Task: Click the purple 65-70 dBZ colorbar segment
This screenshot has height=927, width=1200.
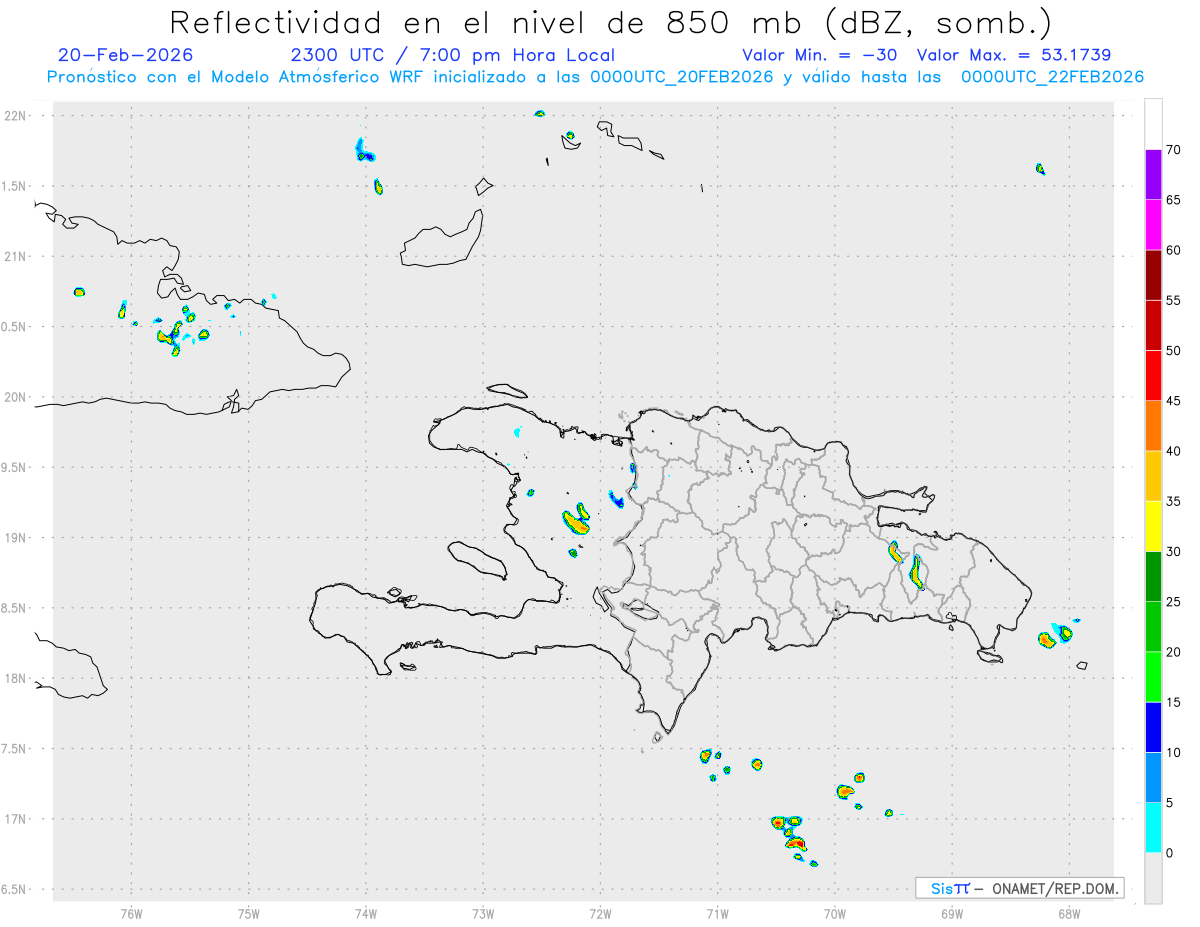Action: 1153,175
